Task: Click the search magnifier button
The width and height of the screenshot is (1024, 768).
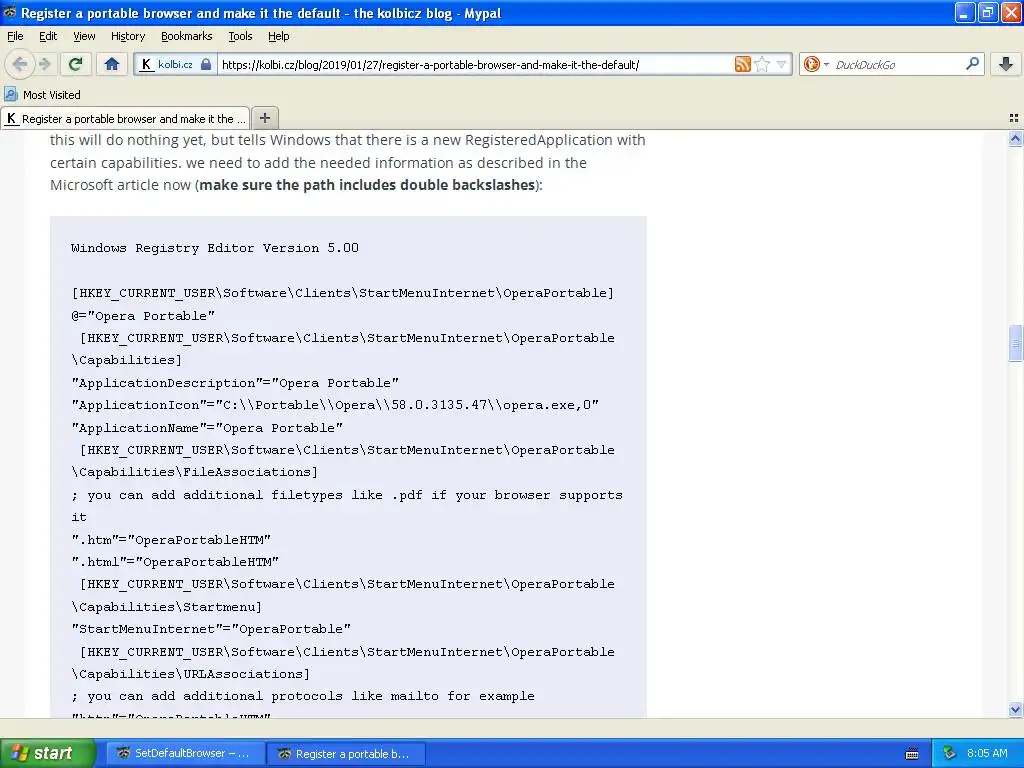Action: pos(972,64)
